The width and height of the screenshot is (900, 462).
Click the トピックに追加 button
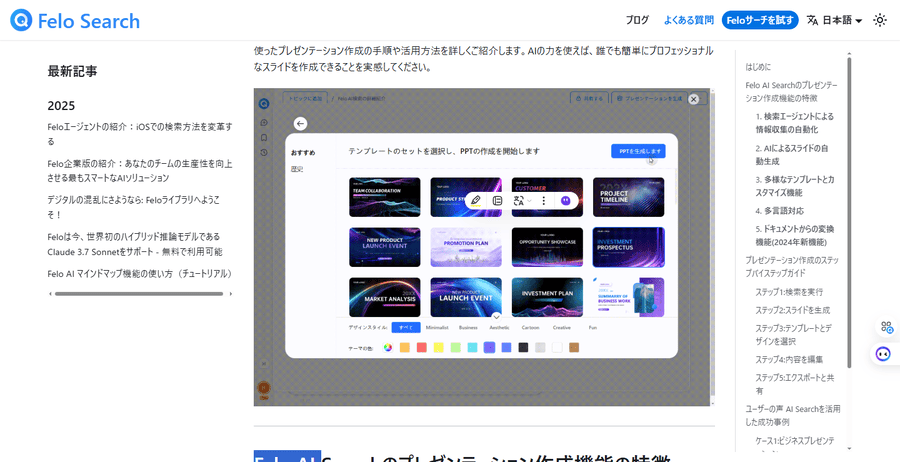pos(304,98)
